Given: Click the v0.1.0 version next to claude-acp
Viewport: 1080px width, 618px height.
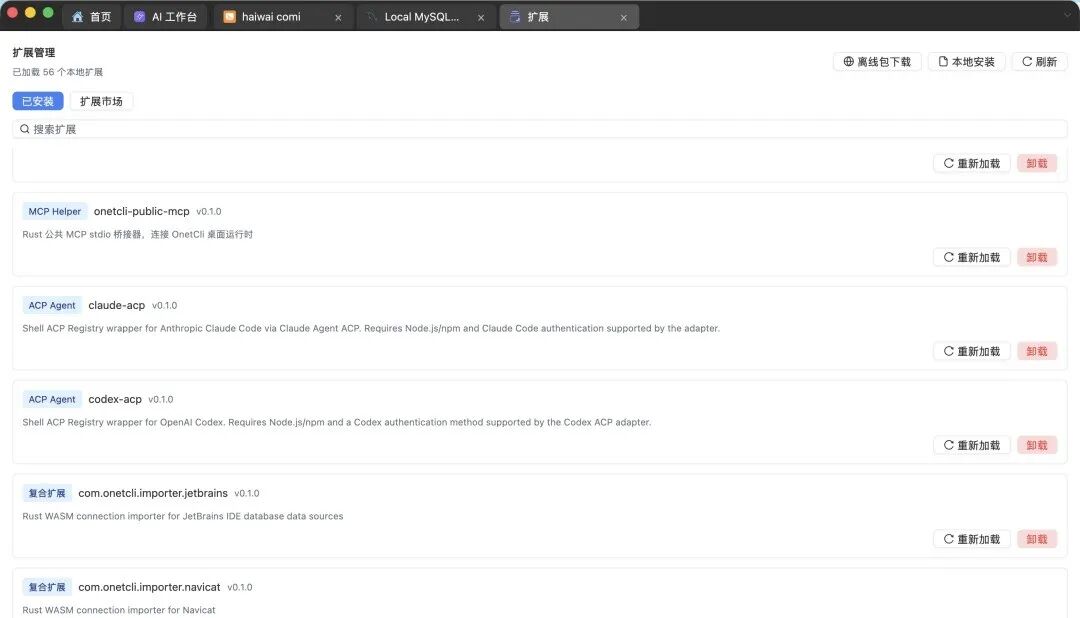Looking at the screenshot, I should click(x=165, y=305).
